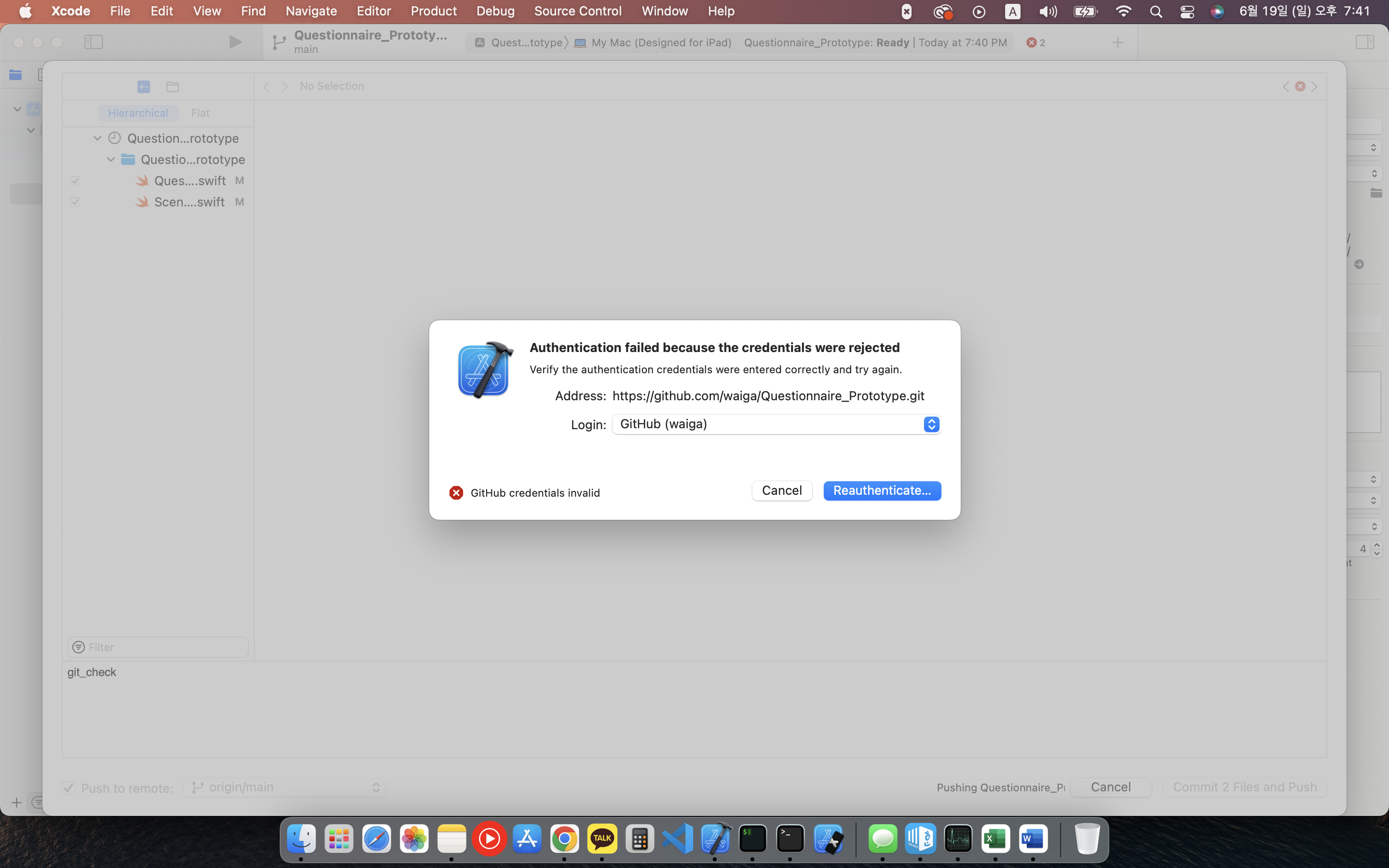Click the branch icon next to project name

pos(279,42)
